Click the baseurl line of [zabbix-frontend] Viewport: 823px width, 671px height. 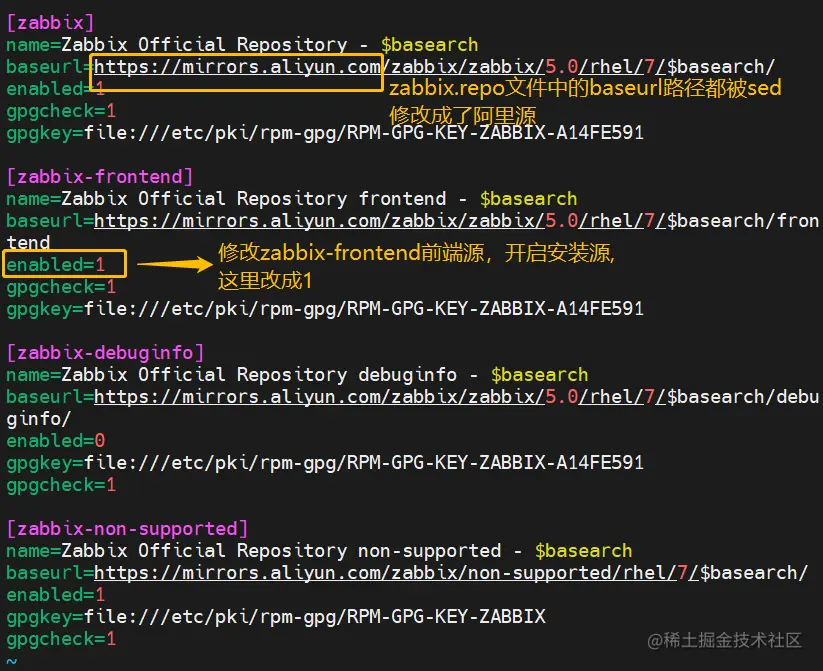pyautogui.click(x=413, y=221)
